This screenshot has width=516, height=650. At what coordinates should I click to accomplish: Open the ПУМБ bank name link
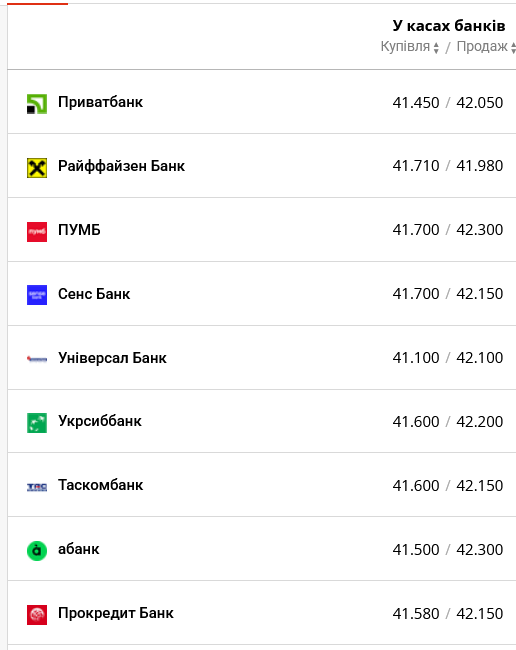tap(79, 230)
